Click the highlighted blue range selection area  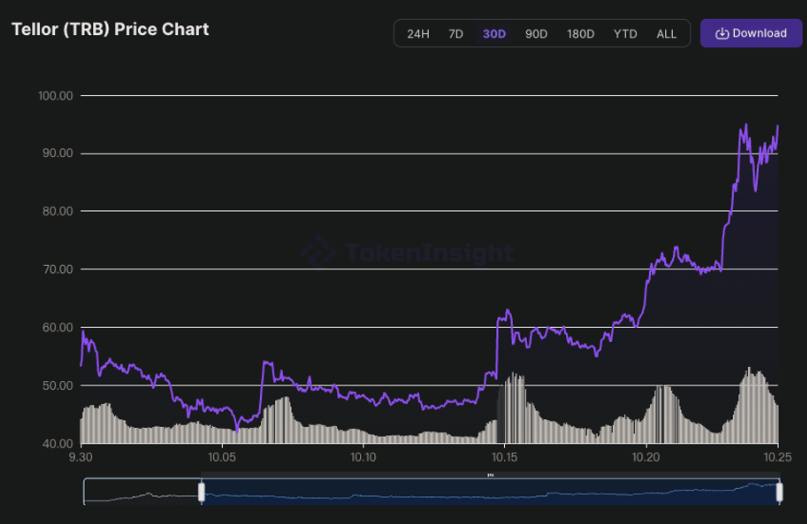(490, 491)
